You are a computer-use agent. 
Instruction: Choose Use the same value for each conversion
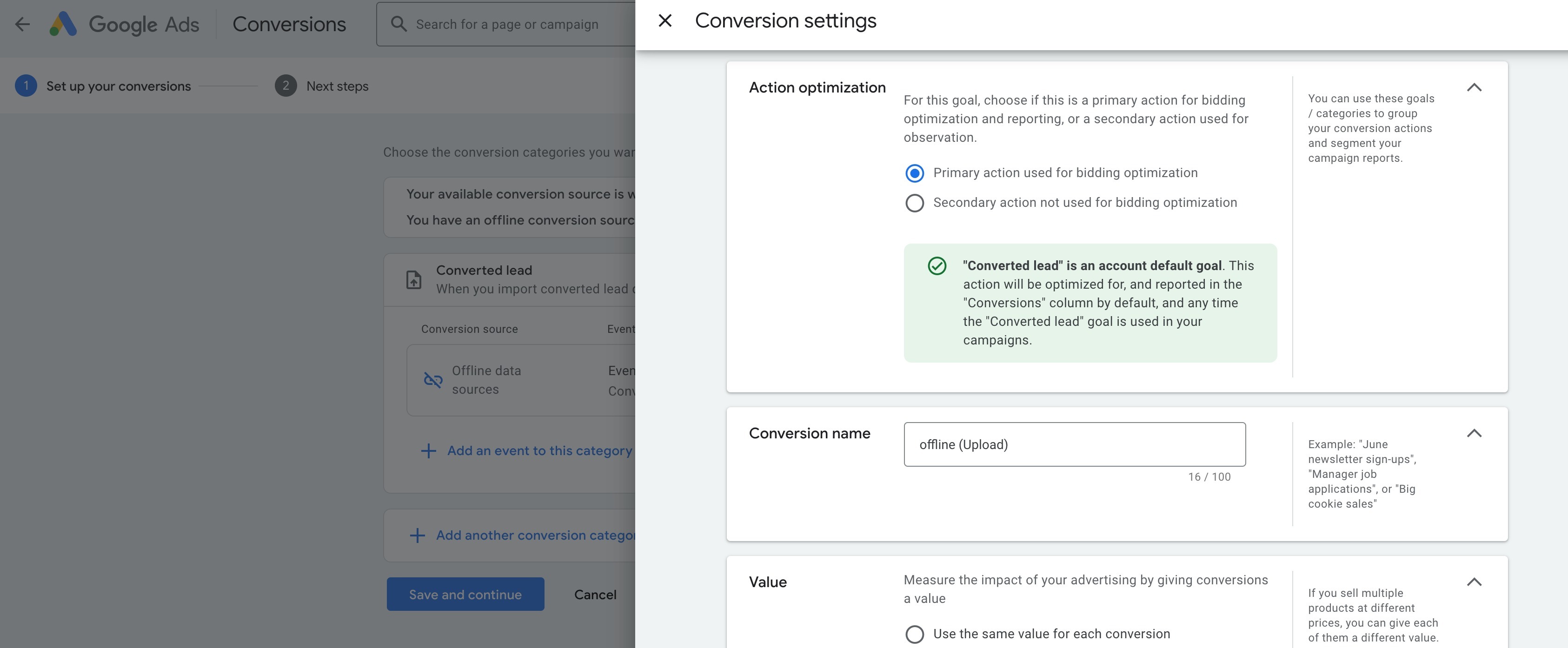tap(914, 634)
